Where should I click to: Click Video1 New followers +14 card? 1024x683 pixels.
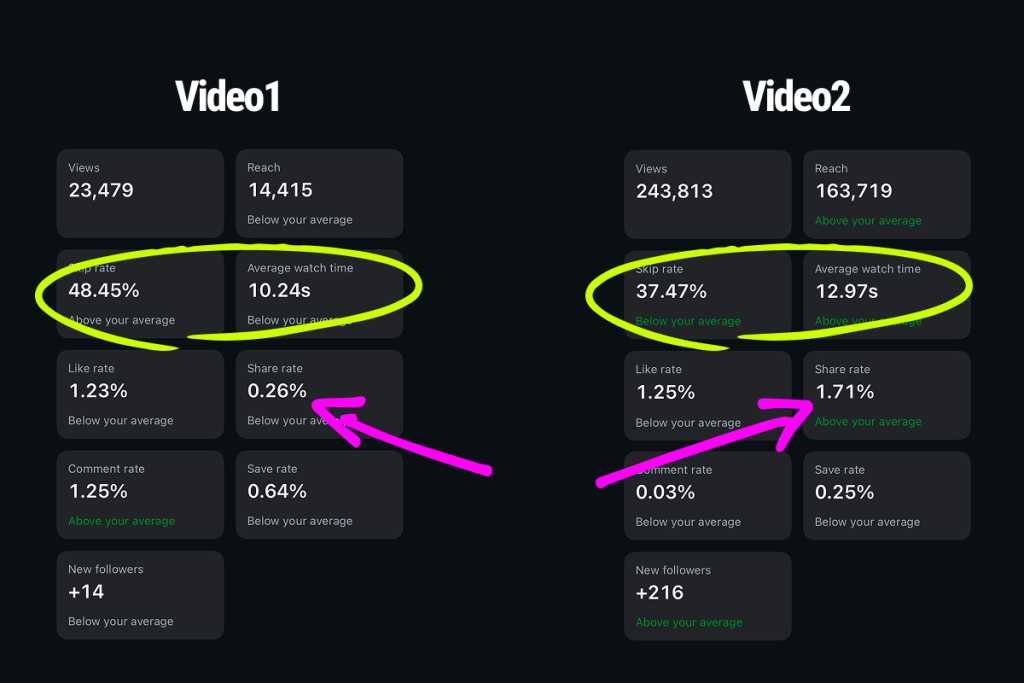click(x=140, y=596)
